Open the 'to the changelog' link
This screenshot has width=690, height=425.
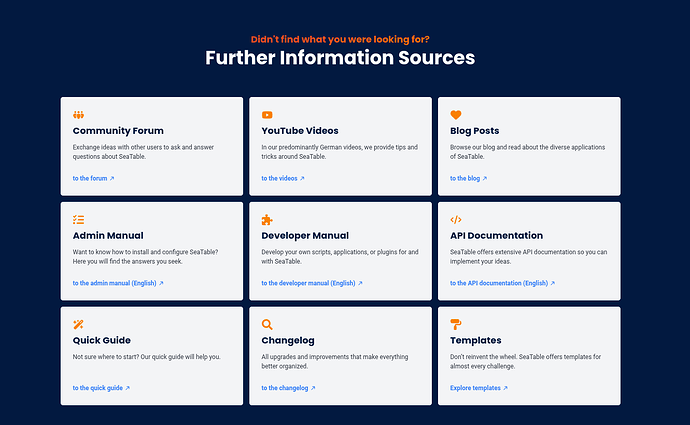(x=288, y=388)
